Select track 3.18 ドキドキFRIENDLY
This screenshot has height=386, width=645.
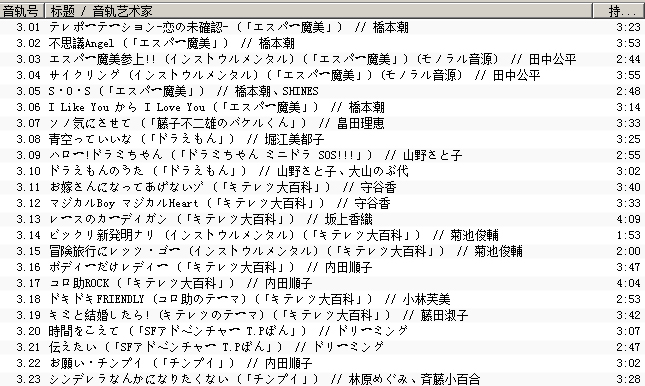[x=322, y=299]
